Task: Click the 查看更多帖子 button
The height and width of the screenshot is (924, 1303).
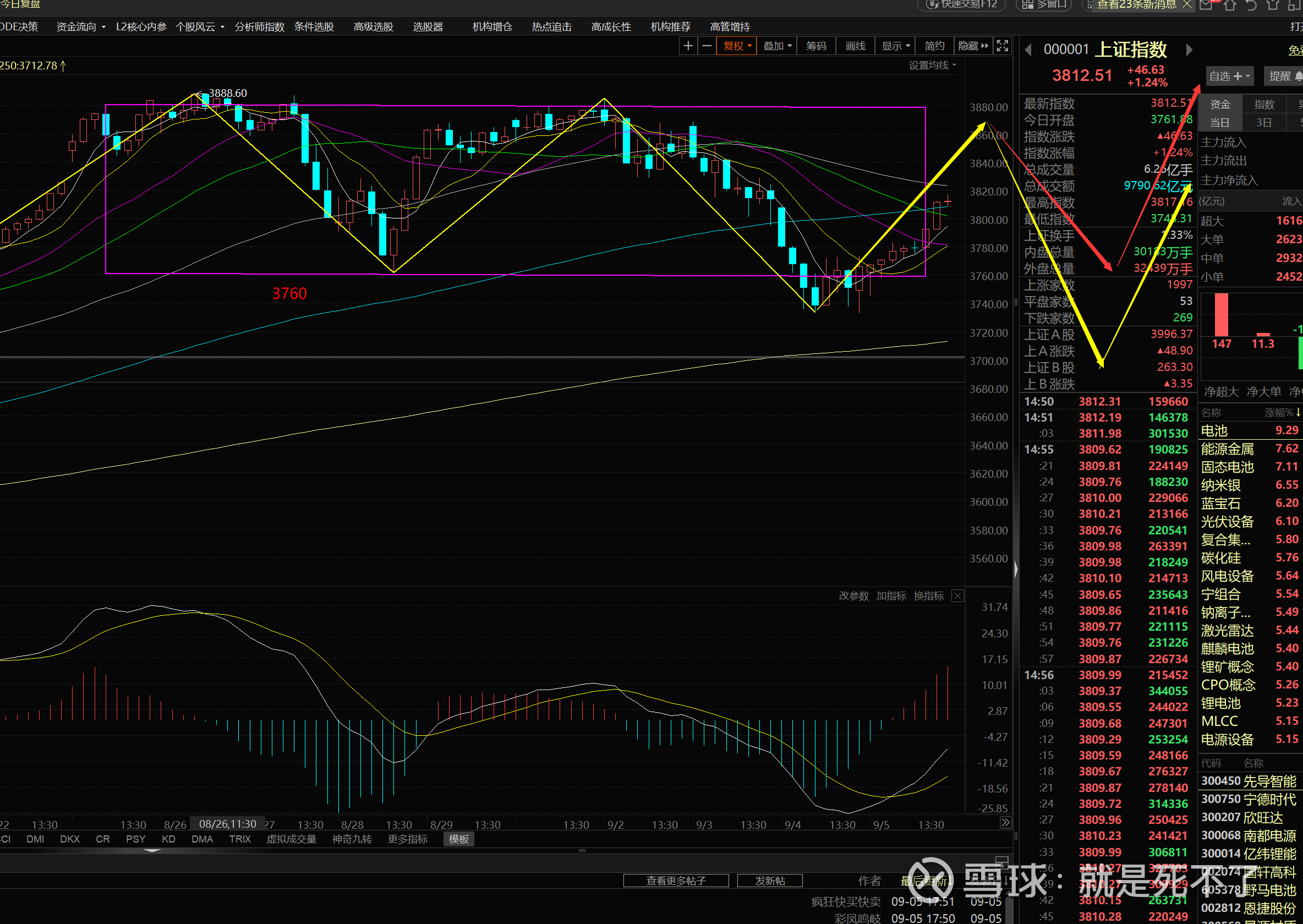Action: tap(676, 881)
